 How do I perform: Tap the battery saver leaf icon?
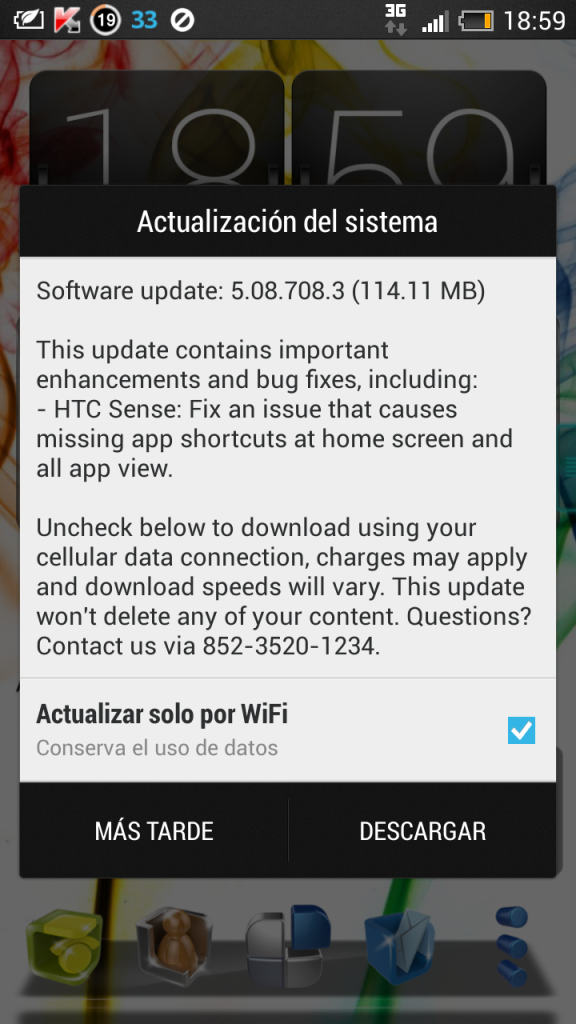point(28,20)
